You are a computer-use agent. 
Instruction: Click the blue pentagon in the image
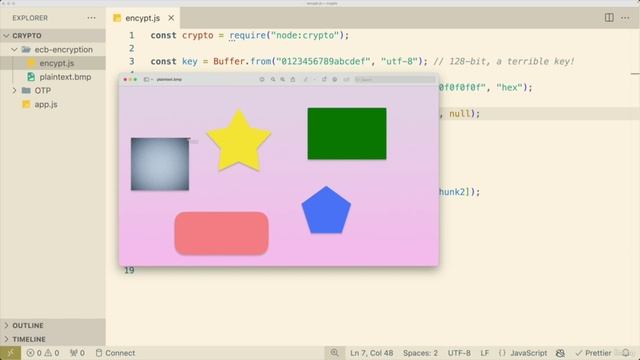click(326, 211)
